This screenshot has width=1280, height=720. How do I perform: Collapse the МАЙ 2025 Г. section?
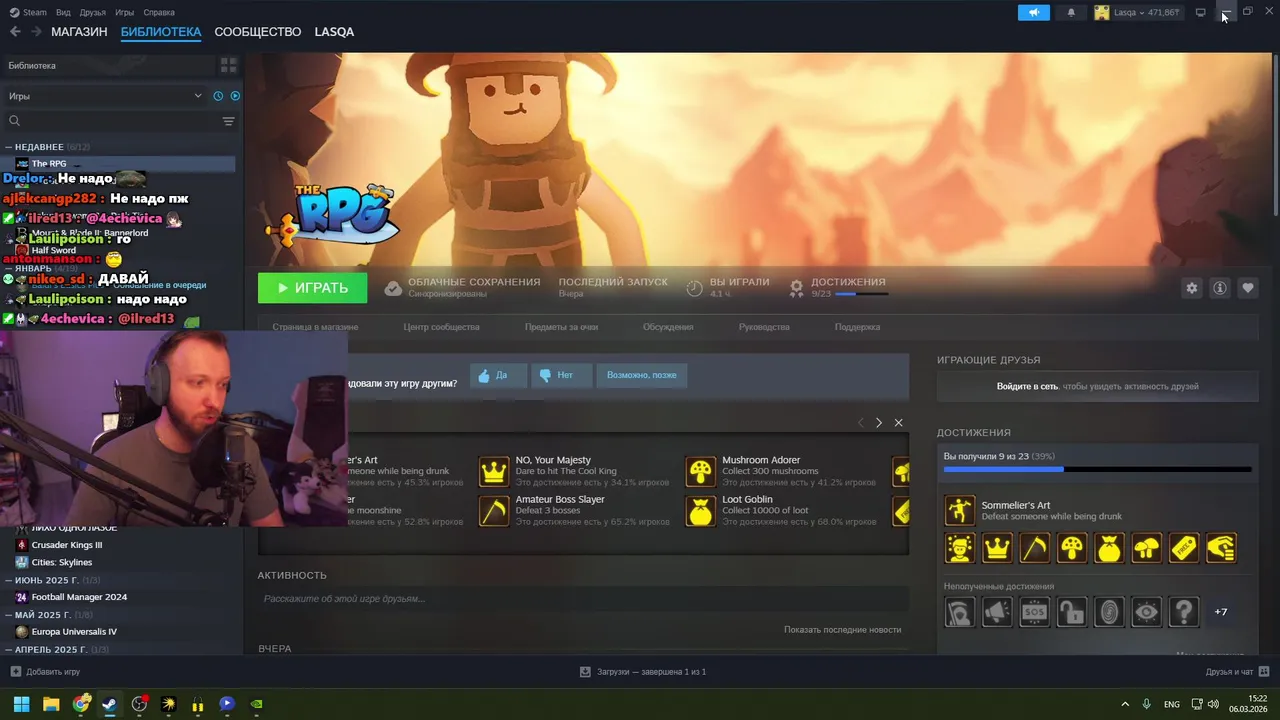pyautogui.click(x=9, y=615)
